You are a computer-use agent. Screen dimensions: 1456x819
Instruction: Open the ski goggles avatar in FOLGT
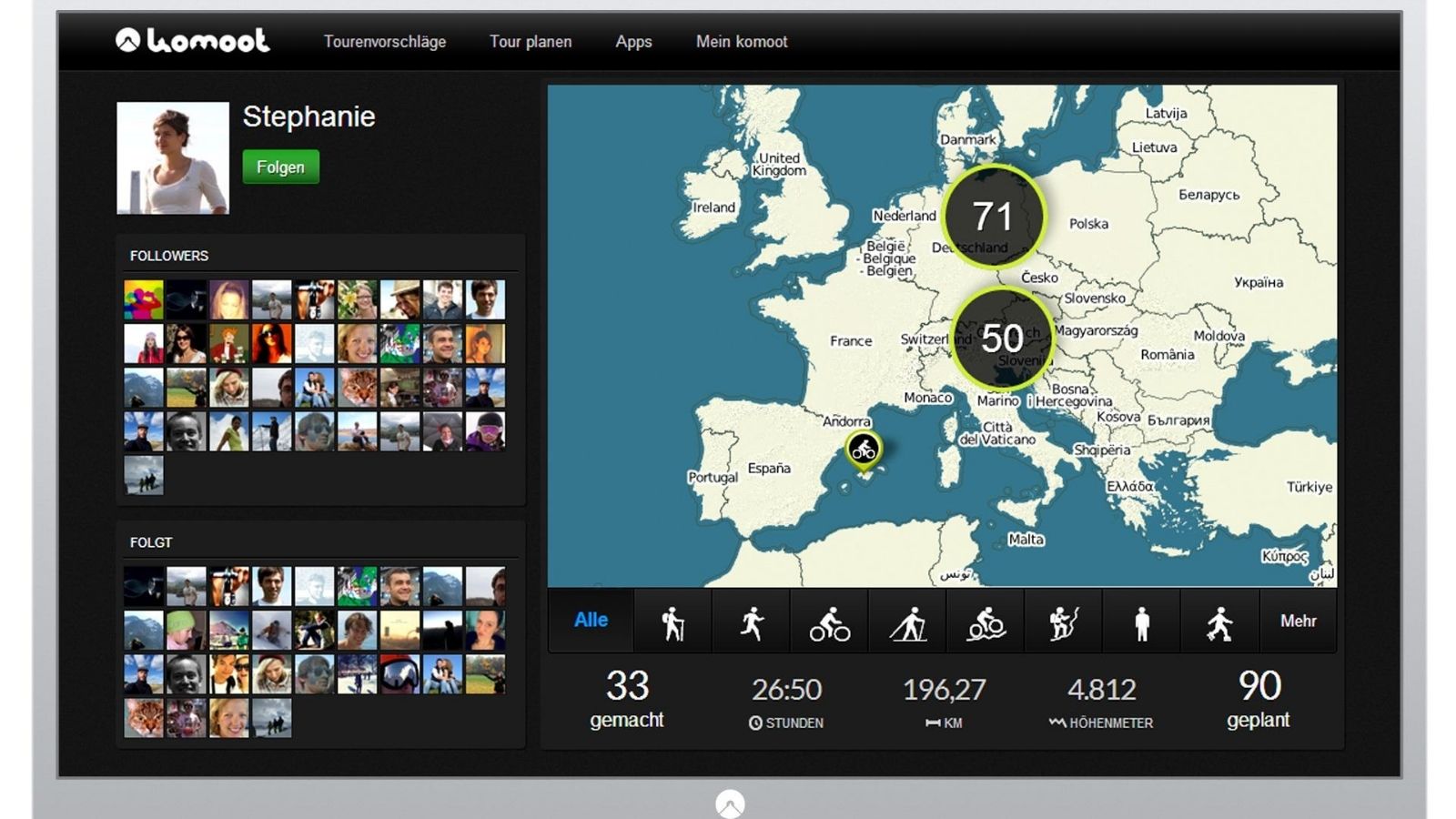(399, 674)
